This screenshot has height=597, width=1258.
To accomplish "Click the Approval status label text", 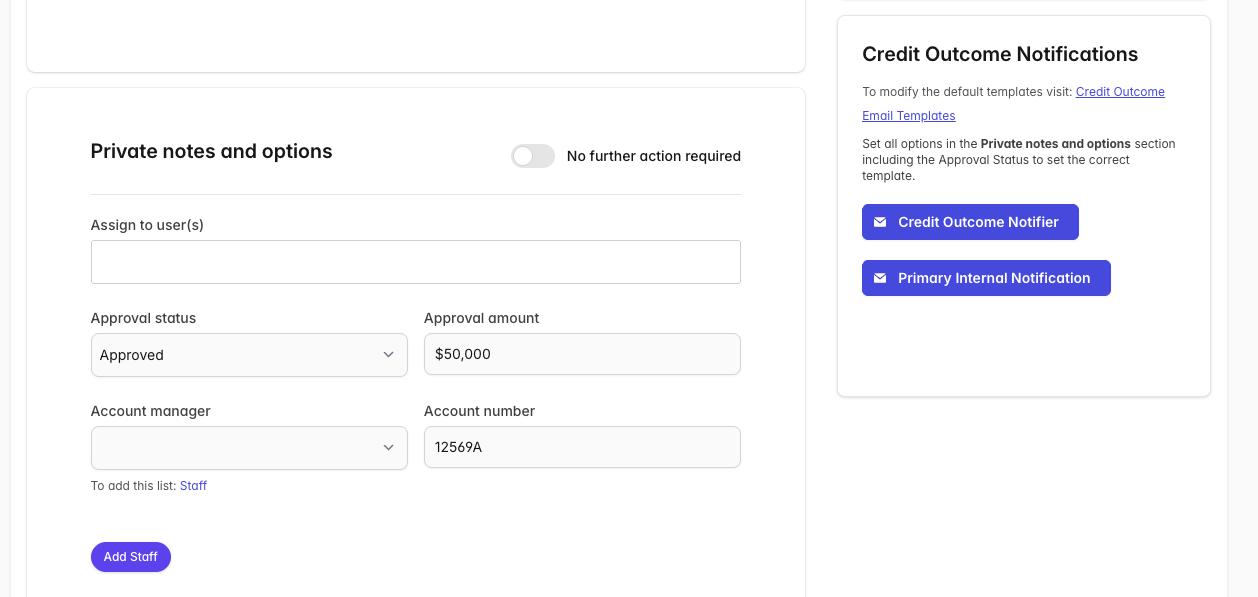I will [143, 318].
